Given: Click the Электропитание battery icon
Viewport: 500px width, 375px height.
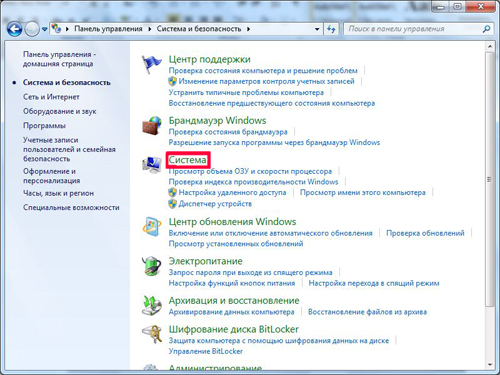Looking at the screenshot, I should (x=152, y=266).
